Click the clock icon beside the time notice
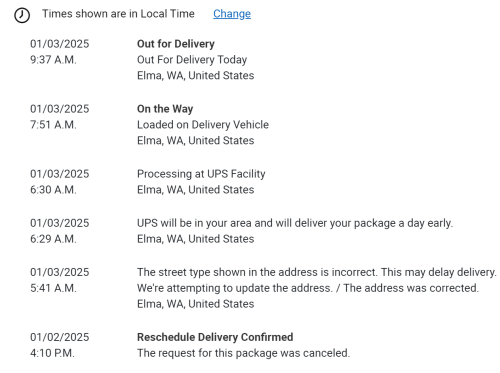500x373 pixels. point(22,15)
